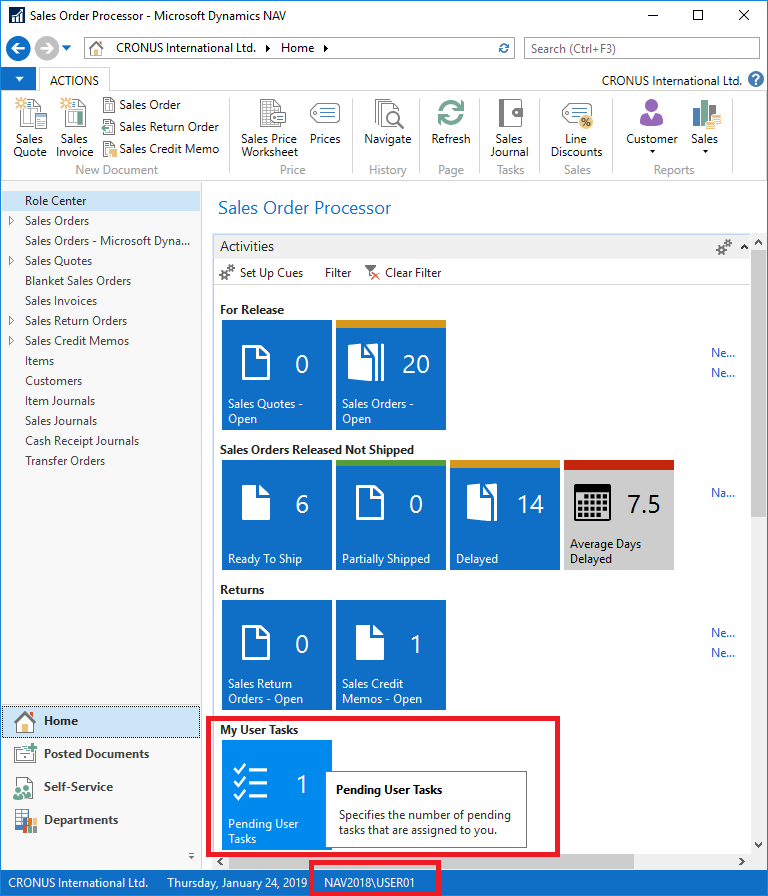Viewport: 768px width, 896px height.
Task: Open Customers in navigation pane
Action: (53, 381)
